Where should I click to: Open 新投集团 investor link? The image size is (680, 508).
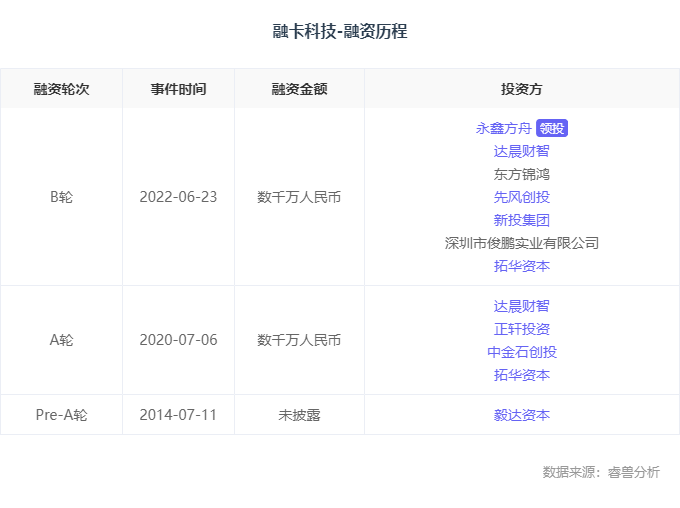522,220
